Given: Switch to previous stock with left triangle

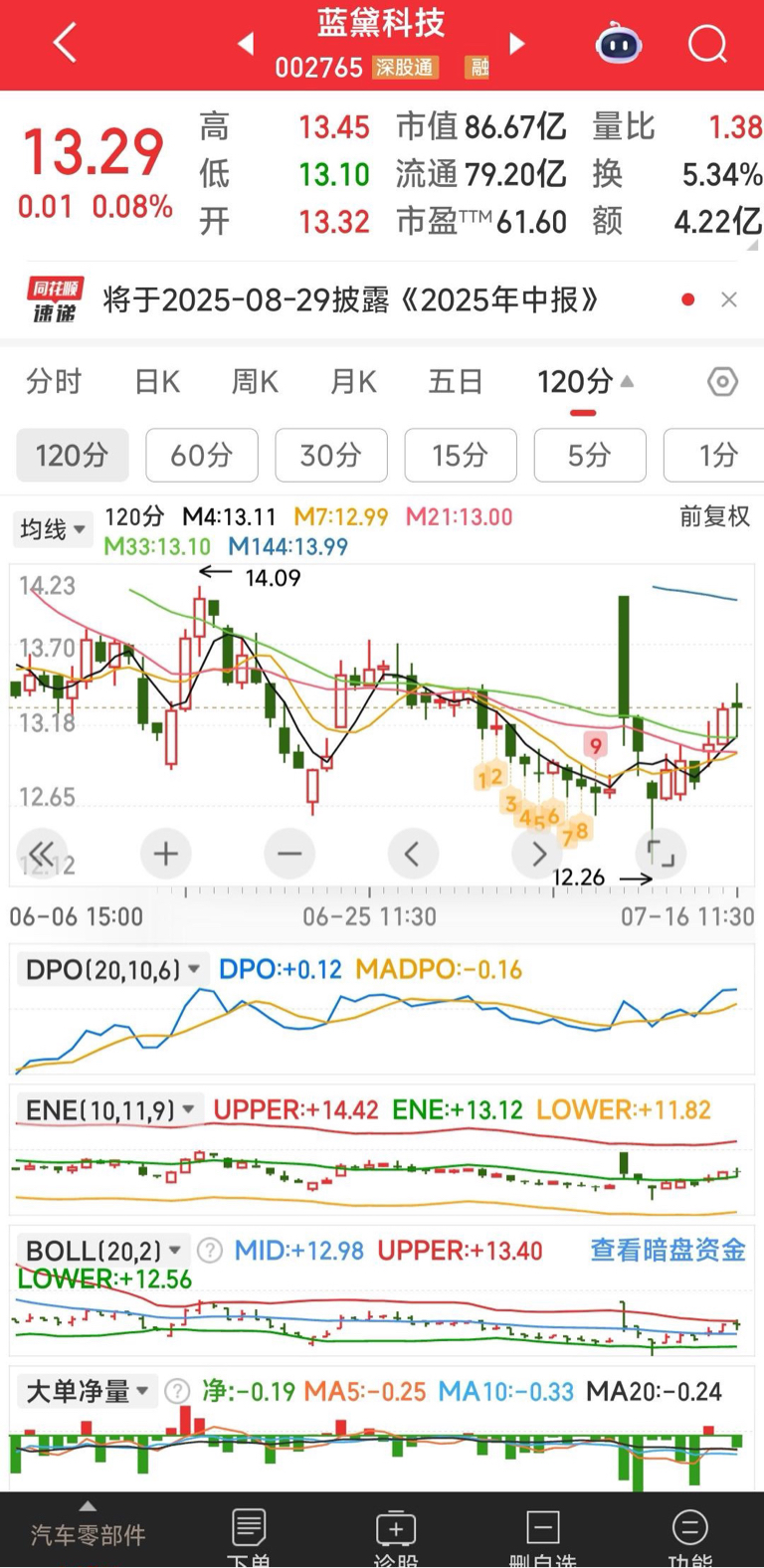Looking at the screenshot, I should (245, 44).
